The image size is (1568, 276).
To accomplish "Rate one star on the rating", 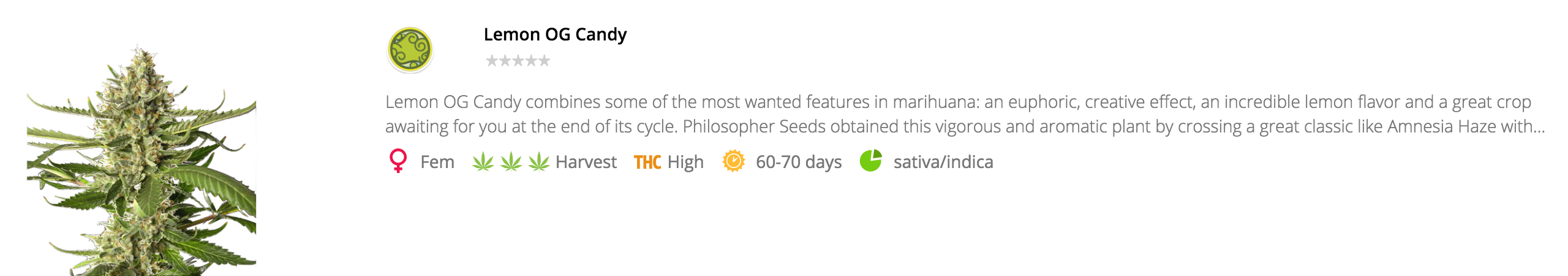I will (491, 61).
